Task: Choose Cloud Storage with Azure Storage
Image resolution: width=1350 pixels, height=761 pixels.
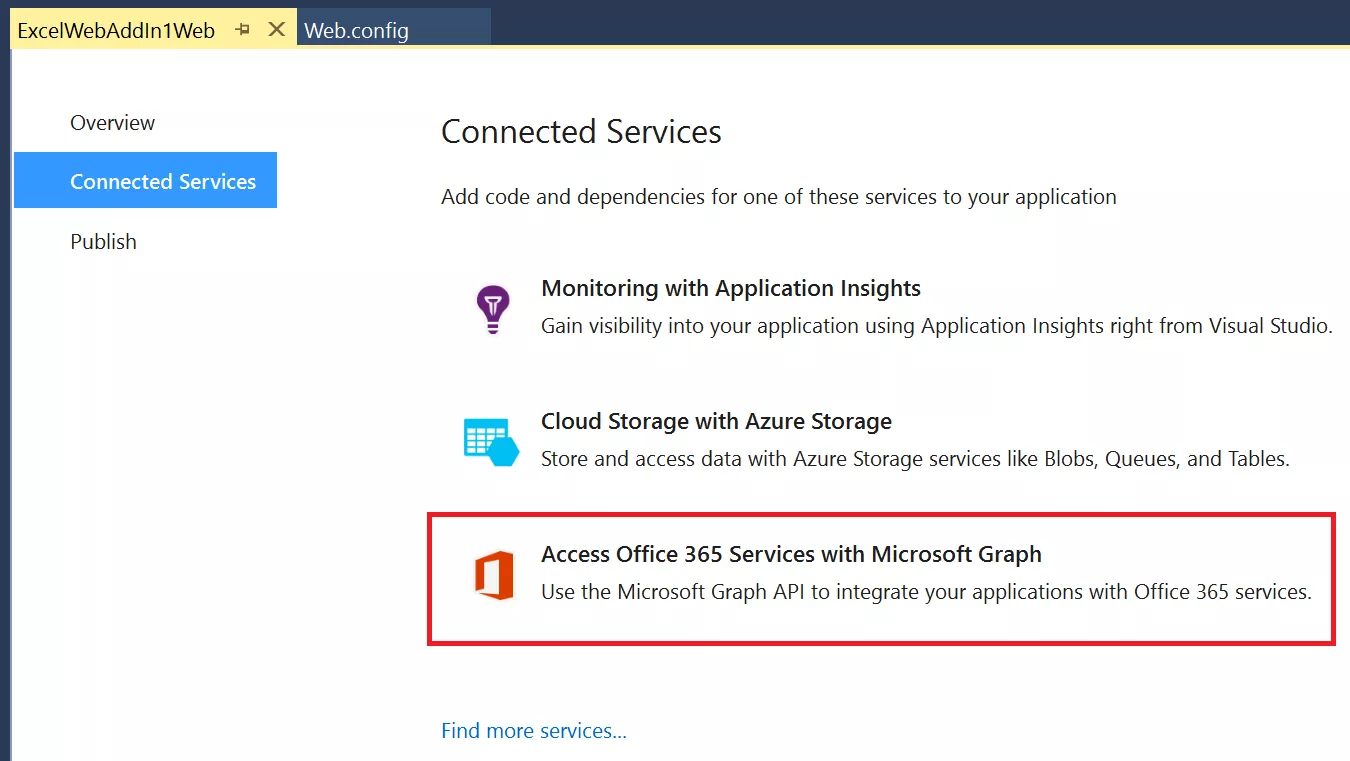Action: pyautogui.click(x=716, y=421)
